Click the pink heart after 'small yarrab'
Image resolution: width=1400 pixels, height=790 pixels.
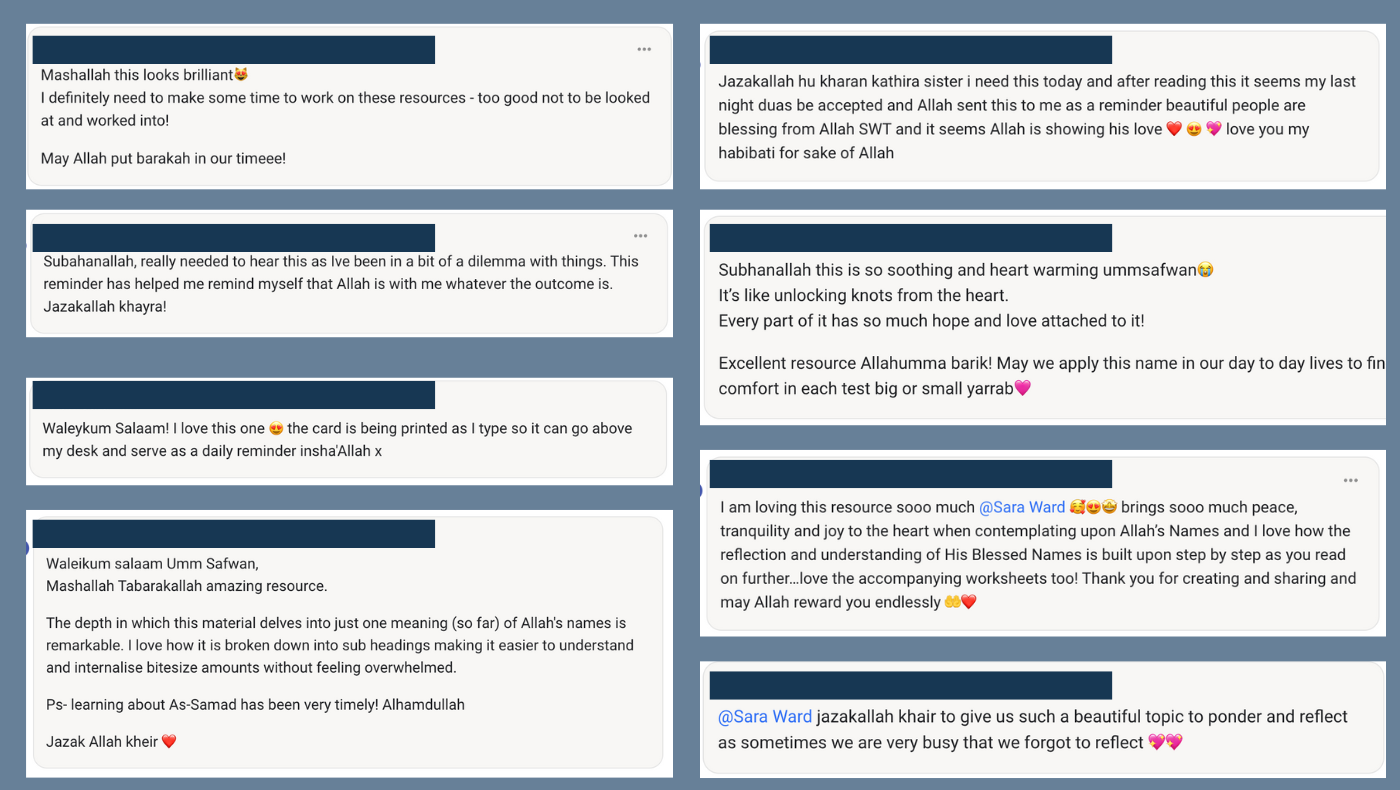point(1022,388)
